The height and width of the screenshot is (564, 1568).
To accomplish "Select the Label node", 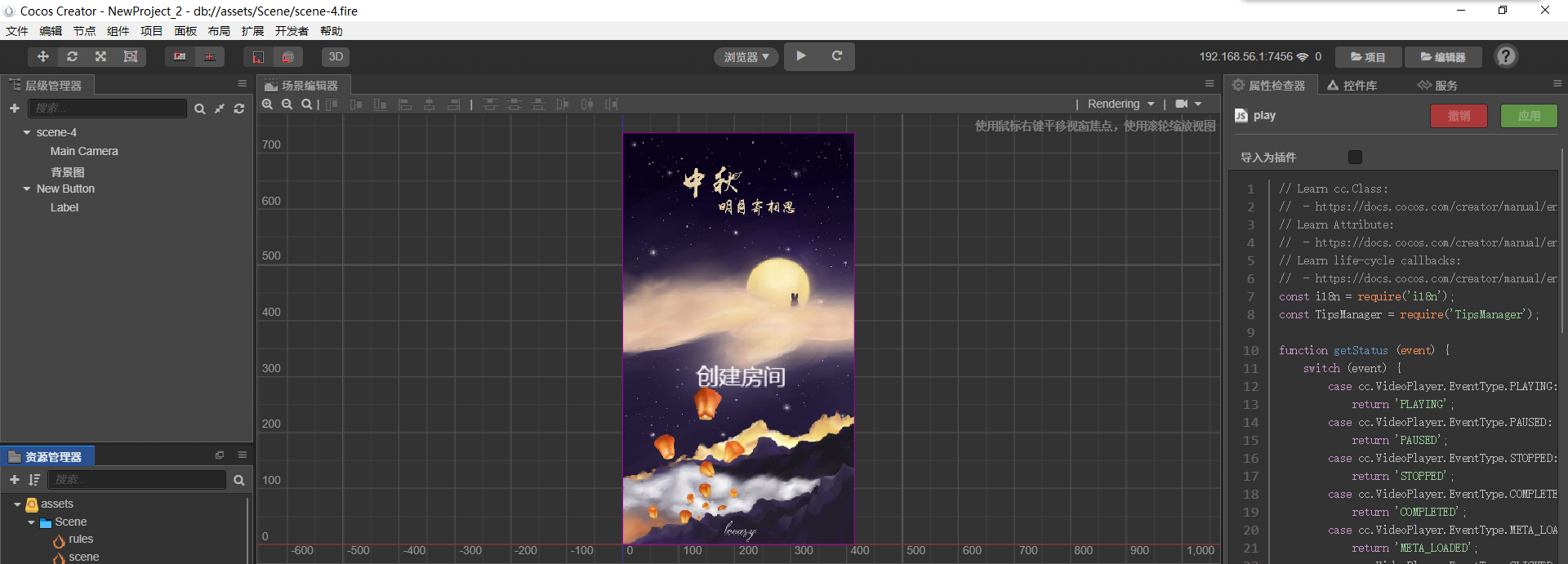I will (65, 207).
